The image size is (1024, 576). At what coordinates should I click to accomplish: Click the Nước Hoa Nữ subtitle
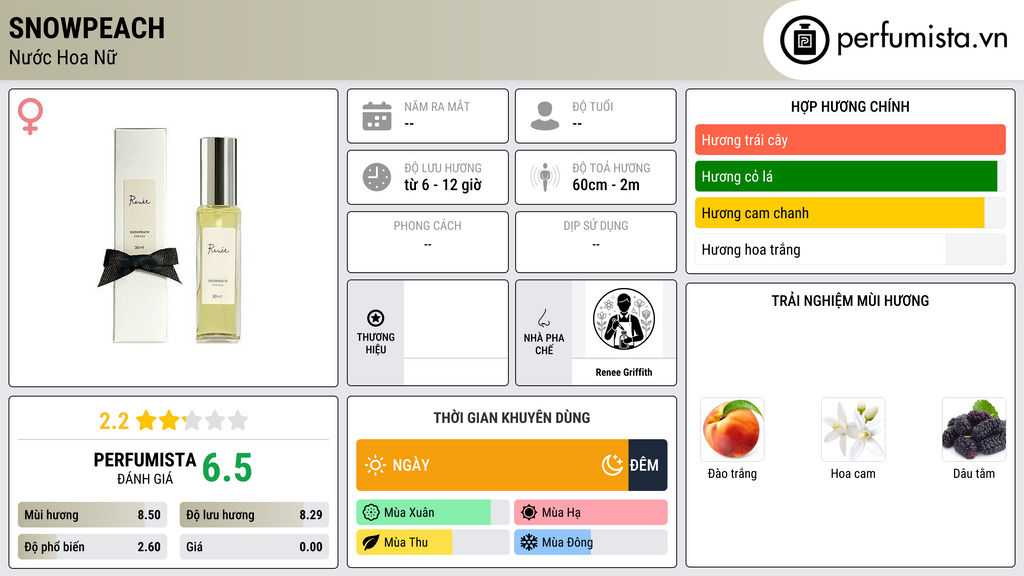click(x=63, y=57)
